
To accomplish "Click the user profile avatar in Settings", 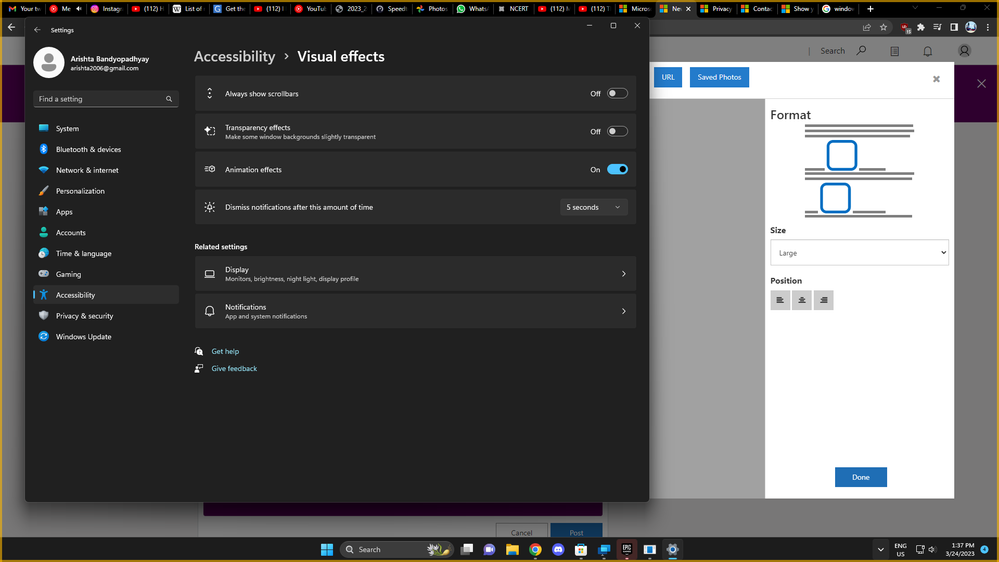I will [49, 62].
